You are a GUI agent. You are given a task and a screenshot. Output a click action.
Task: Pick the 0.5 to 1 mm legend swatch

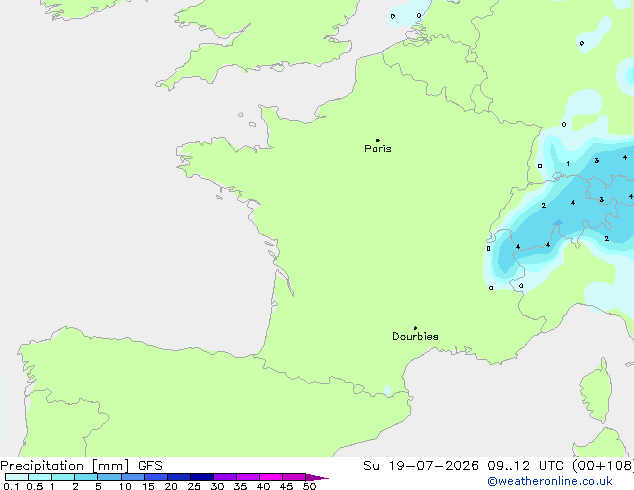click(x=40, y=477)
